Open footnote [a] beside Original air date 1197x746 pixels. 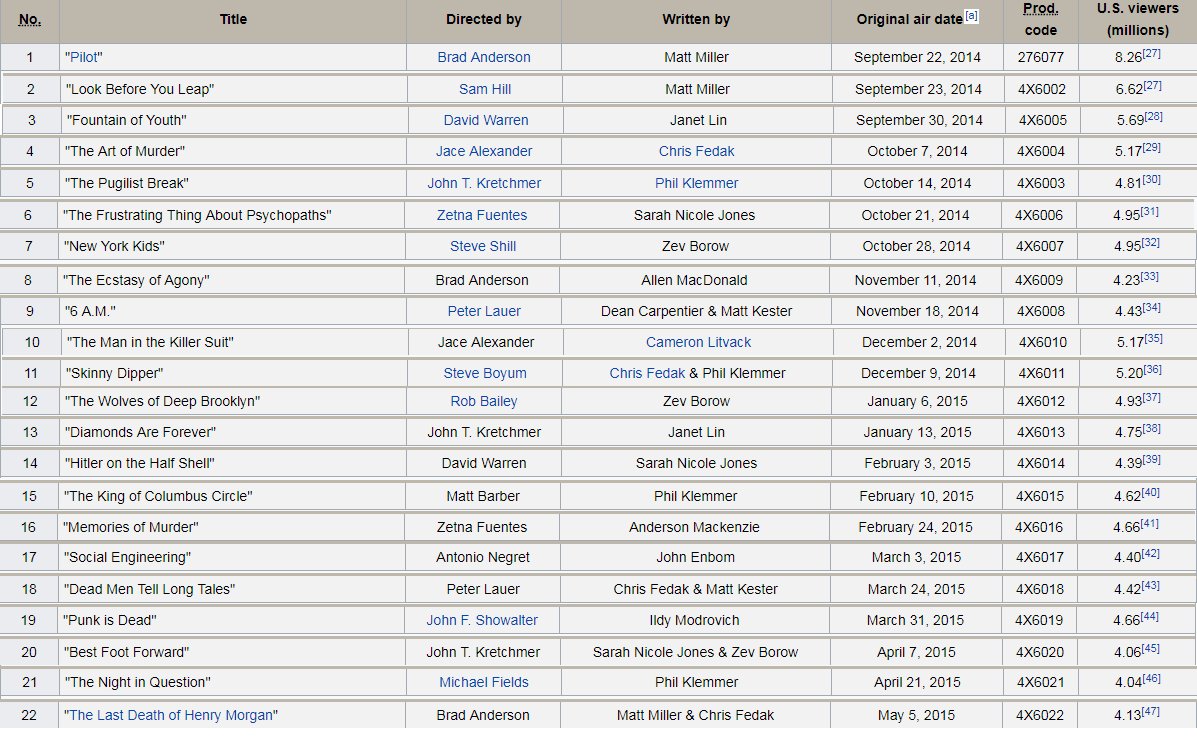point(971,16)
